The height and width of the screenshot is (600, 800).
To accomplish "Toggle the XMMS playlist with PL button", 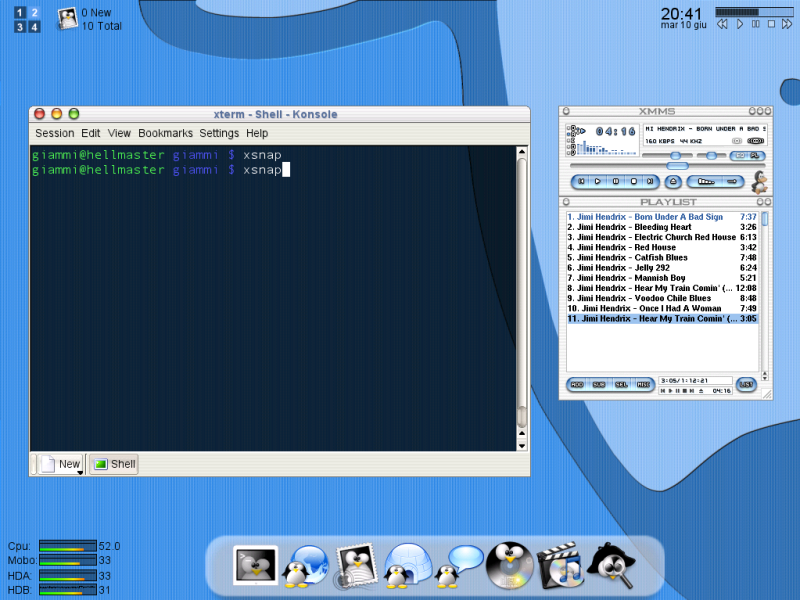I will click(756, 156).
